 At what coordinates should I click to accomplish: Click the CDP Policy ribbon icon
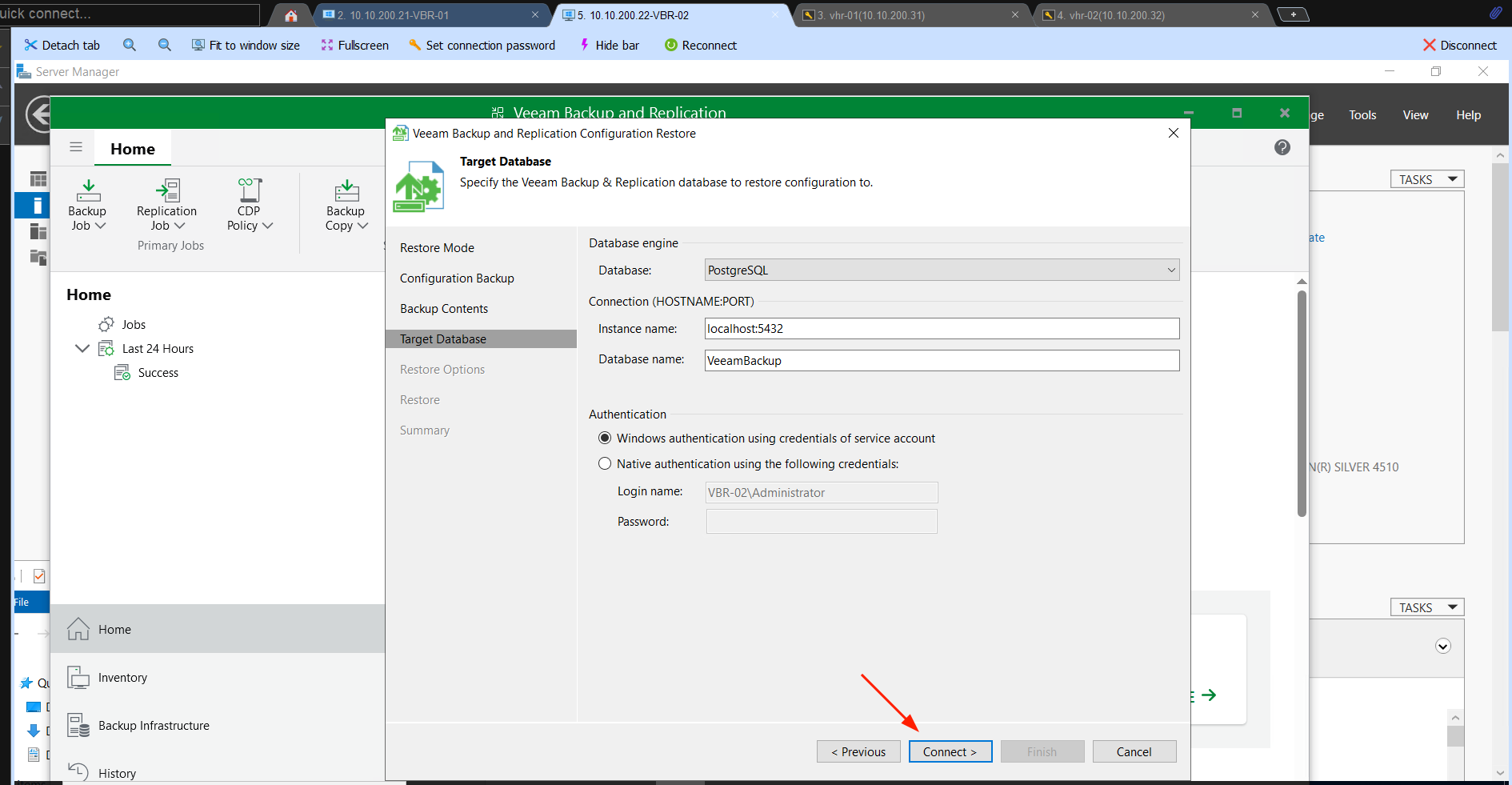pos(250,205)
